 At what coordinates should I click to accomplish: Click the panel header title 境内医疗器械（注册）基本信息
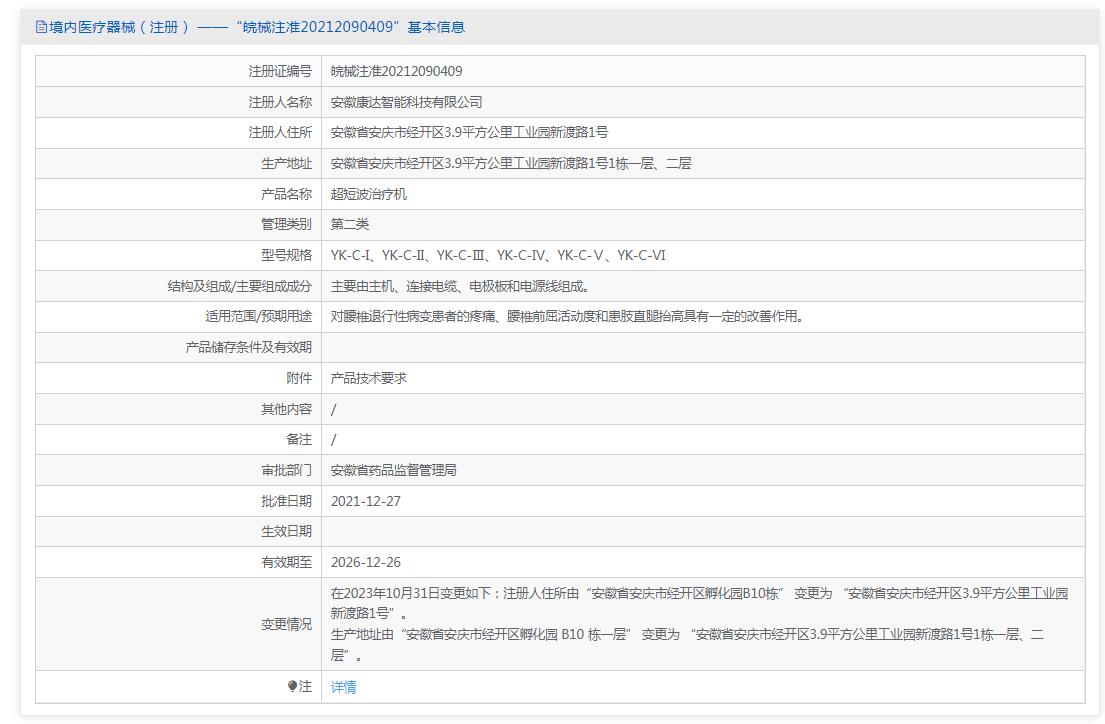pos(257,27)
